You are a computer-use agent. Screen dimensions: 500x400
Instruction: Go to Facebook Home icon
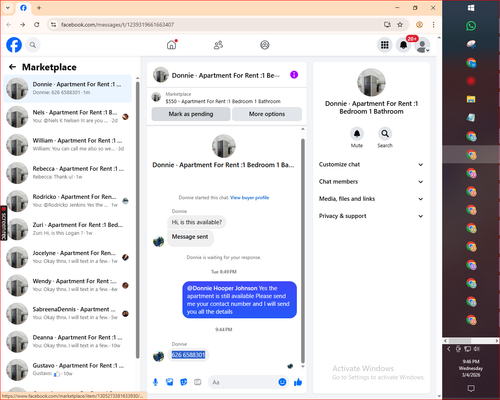pos(172,45)
